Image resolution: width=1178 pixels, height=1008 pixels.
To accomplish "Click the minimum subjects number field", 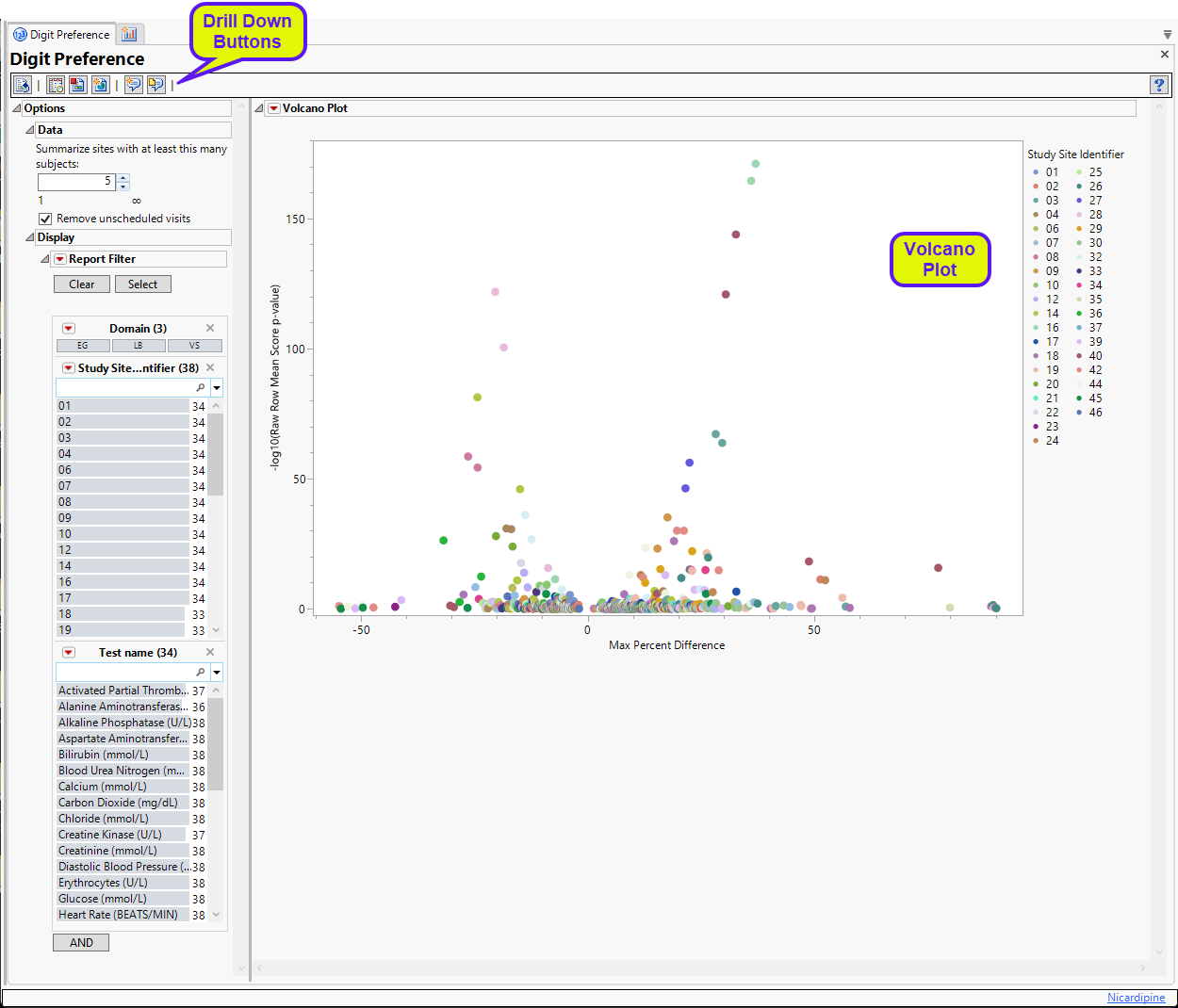I will point(75,181).
